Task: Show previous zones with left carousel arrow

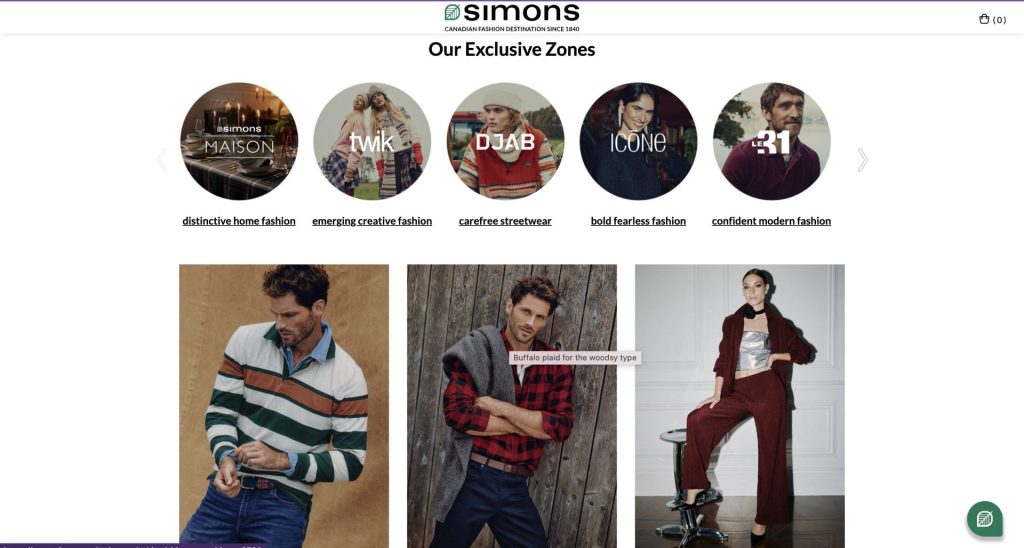Action: tap(162, 160)
